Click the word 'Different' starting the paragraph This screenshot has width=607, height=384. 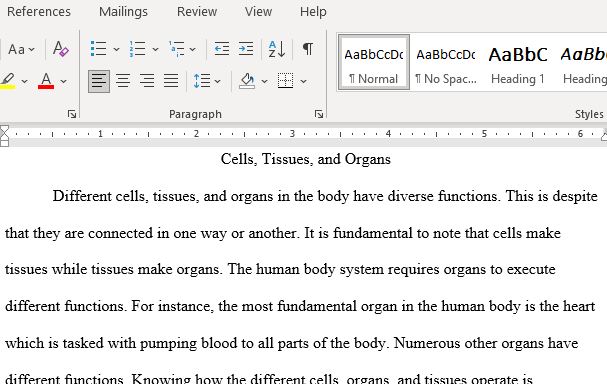[x=82, y=196]
